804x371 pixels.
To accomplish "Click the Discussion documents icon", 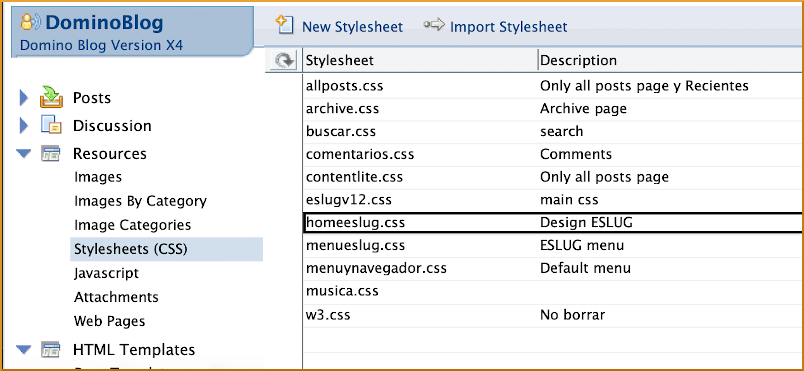I will [x=51, y=126].
